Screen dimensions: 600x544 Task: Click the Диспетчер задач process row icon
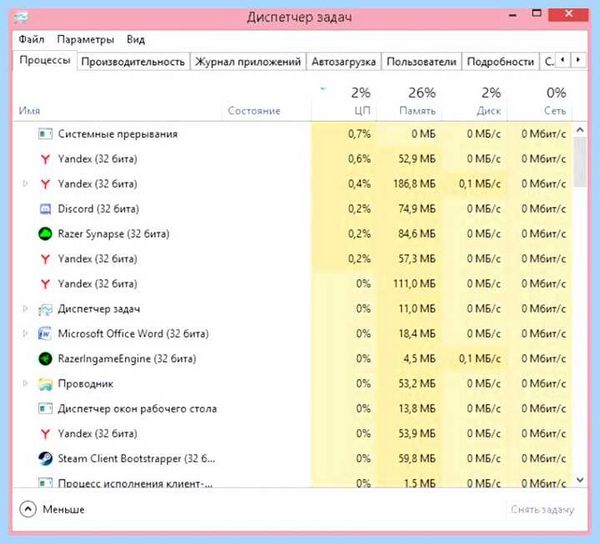point(45,309)
